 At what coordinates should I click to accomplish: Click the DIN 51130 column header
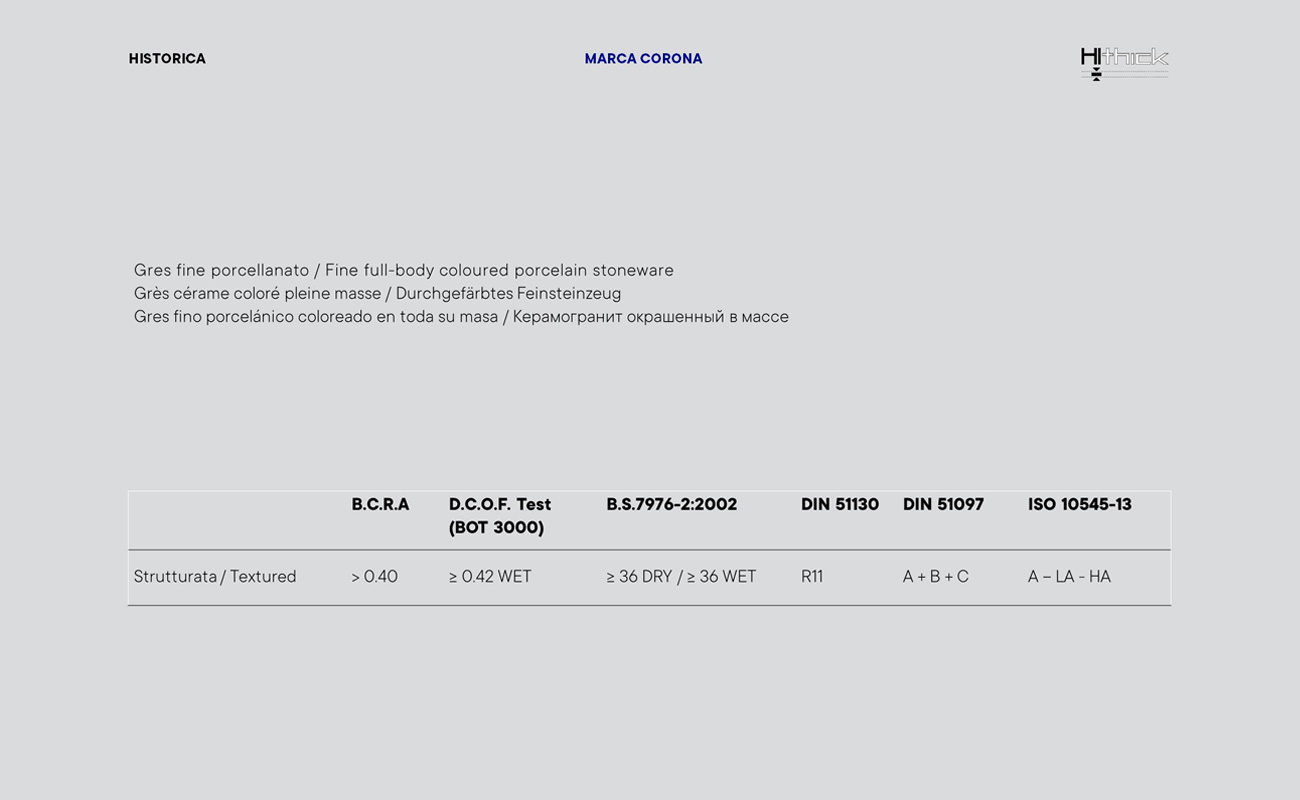839,505
